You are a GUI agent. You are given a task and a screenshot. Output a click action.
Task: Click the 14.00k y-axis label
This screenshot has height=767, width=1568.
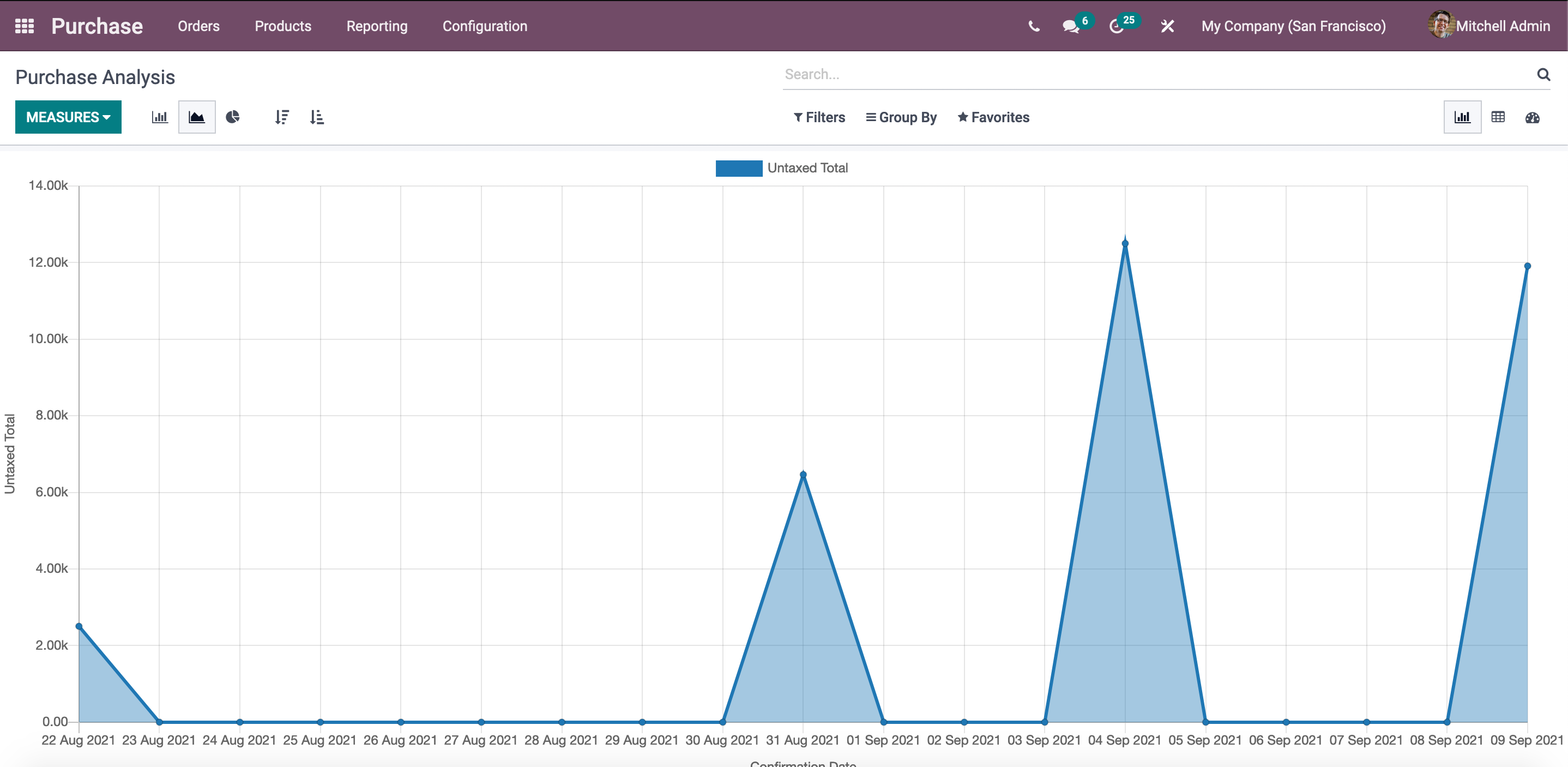pyautogui.click(x=48, y=185)
